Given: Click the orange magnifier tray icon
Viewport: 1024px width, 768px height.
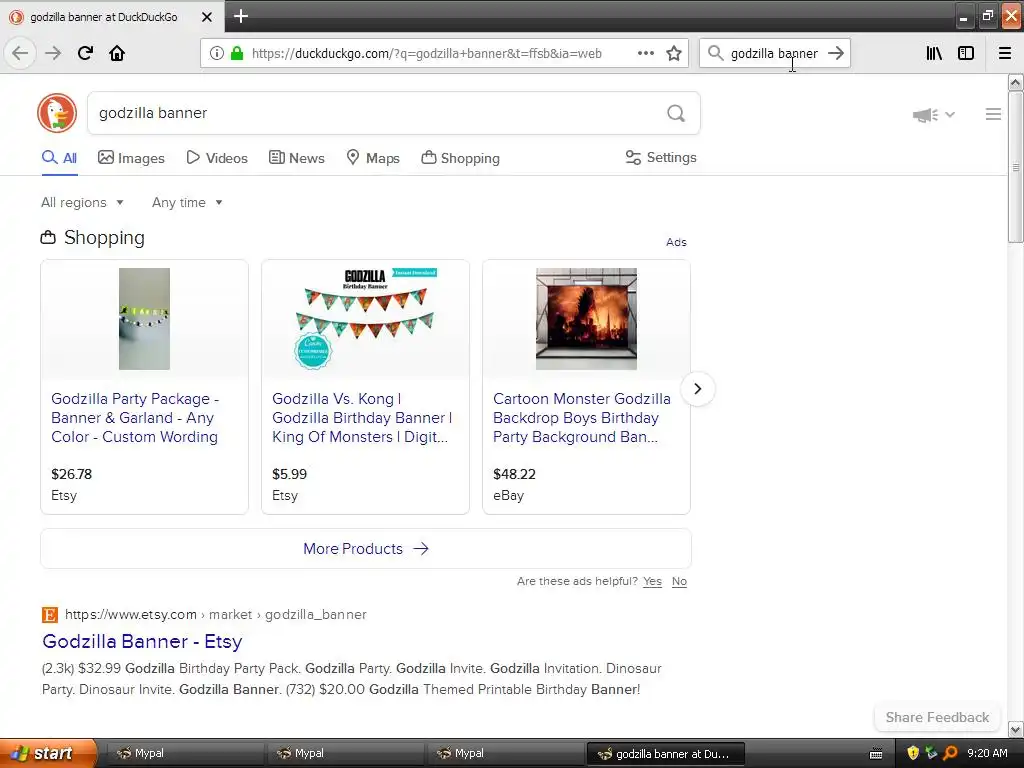Looking at the screenshot, I should tap(951, 753).
